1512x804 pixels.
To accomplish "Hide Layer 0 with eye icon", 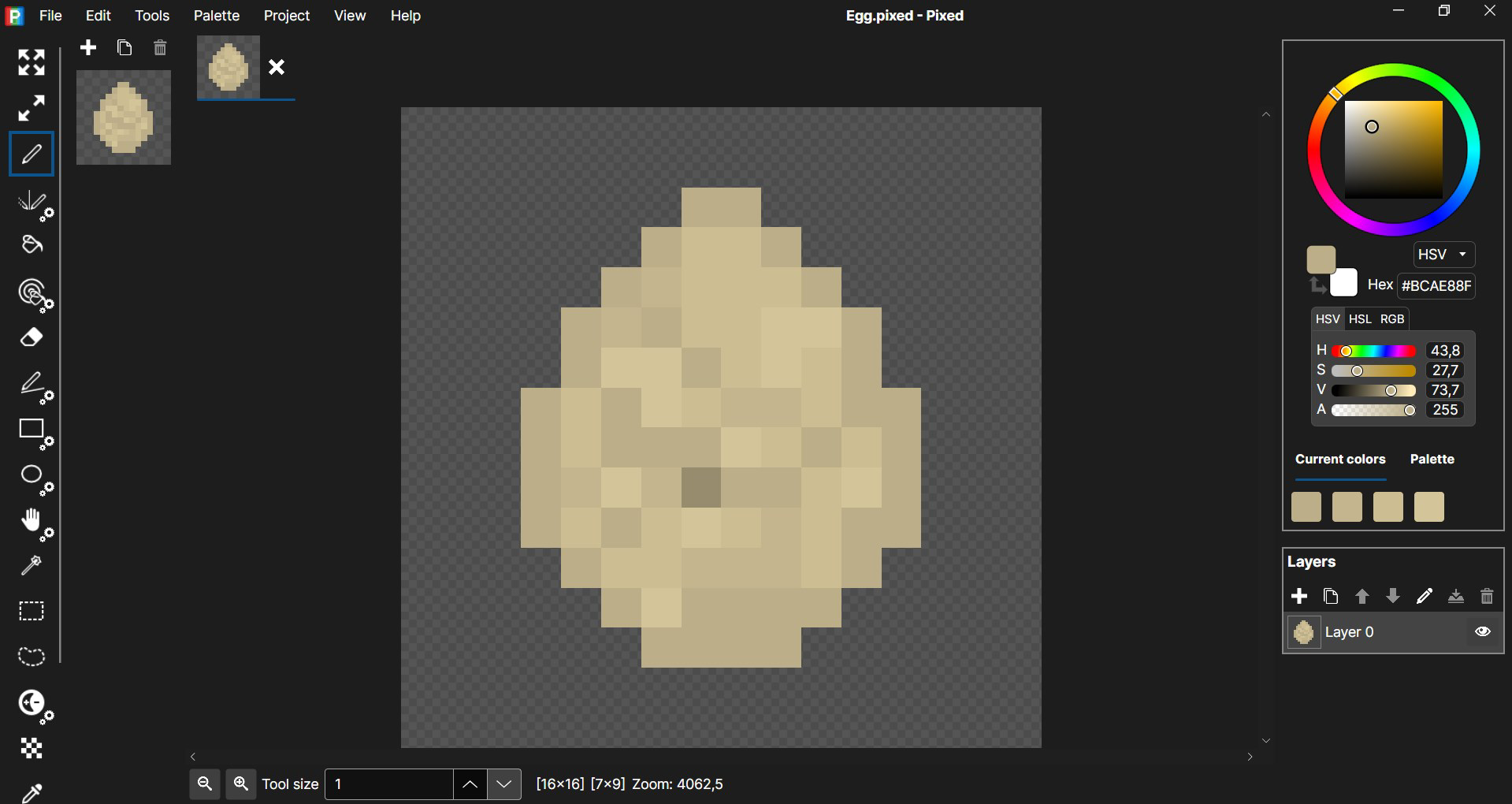I will [1483, 632].
